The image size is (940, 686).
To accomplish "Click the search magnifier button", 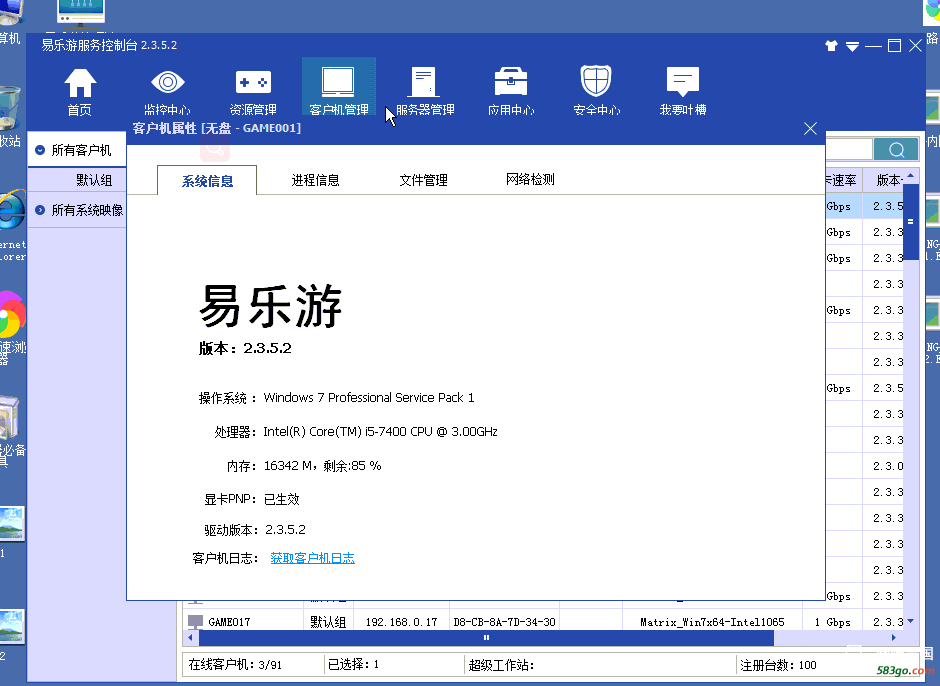I will tap(896, 150).
